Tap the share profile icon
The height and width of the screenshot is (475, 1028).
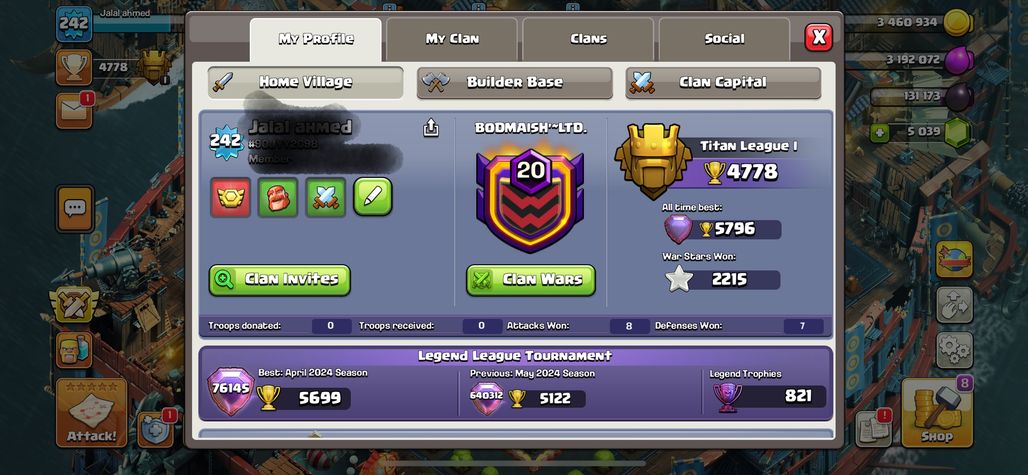[x=431, y=127]
